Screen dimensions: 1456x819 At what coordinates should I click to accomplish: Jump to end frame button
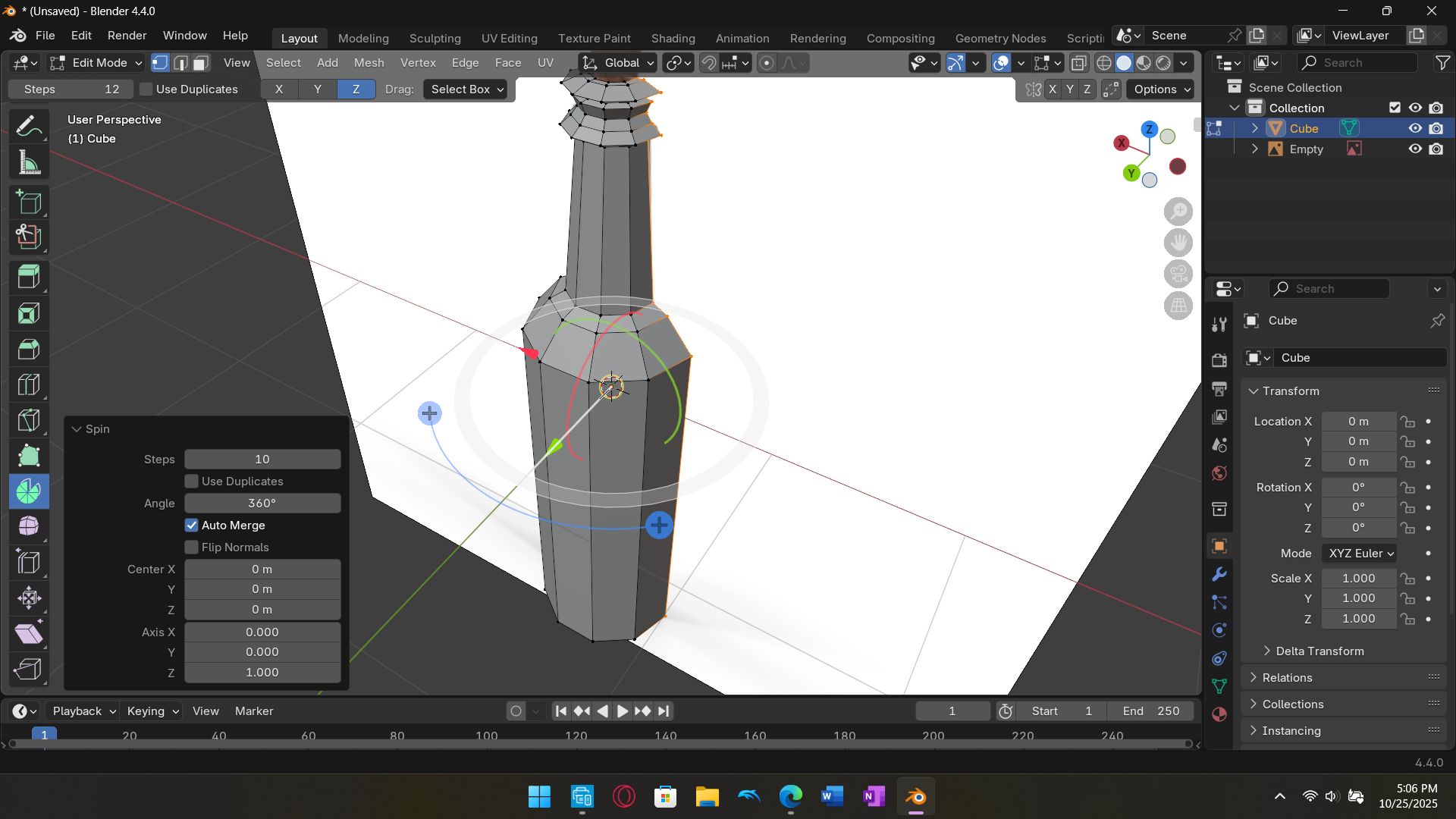(x=664, y=711)
